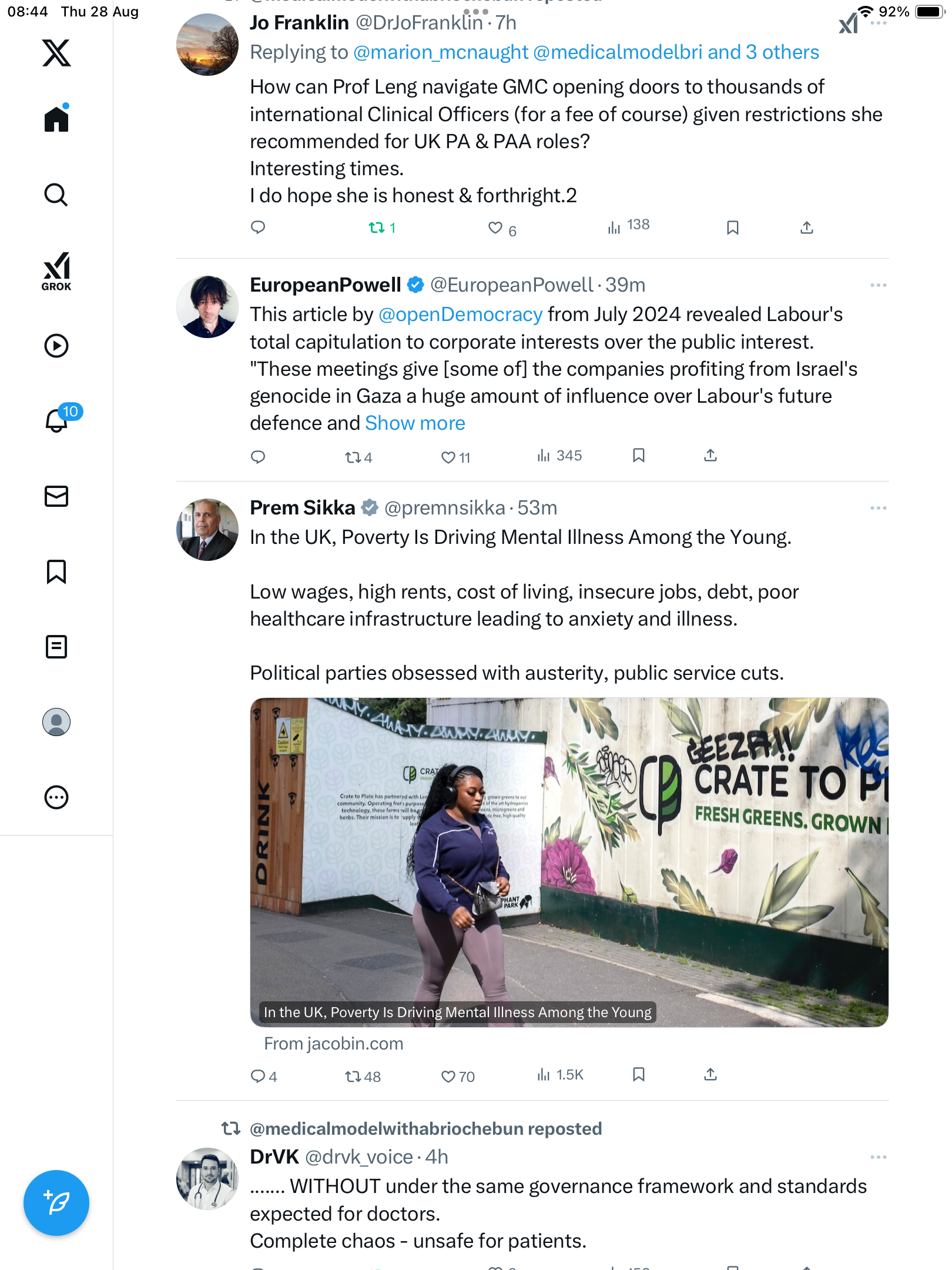Screen dimensions: 952x1270
Task: Open the More circle menu in sidebar
Action: [x=56, y=797]
